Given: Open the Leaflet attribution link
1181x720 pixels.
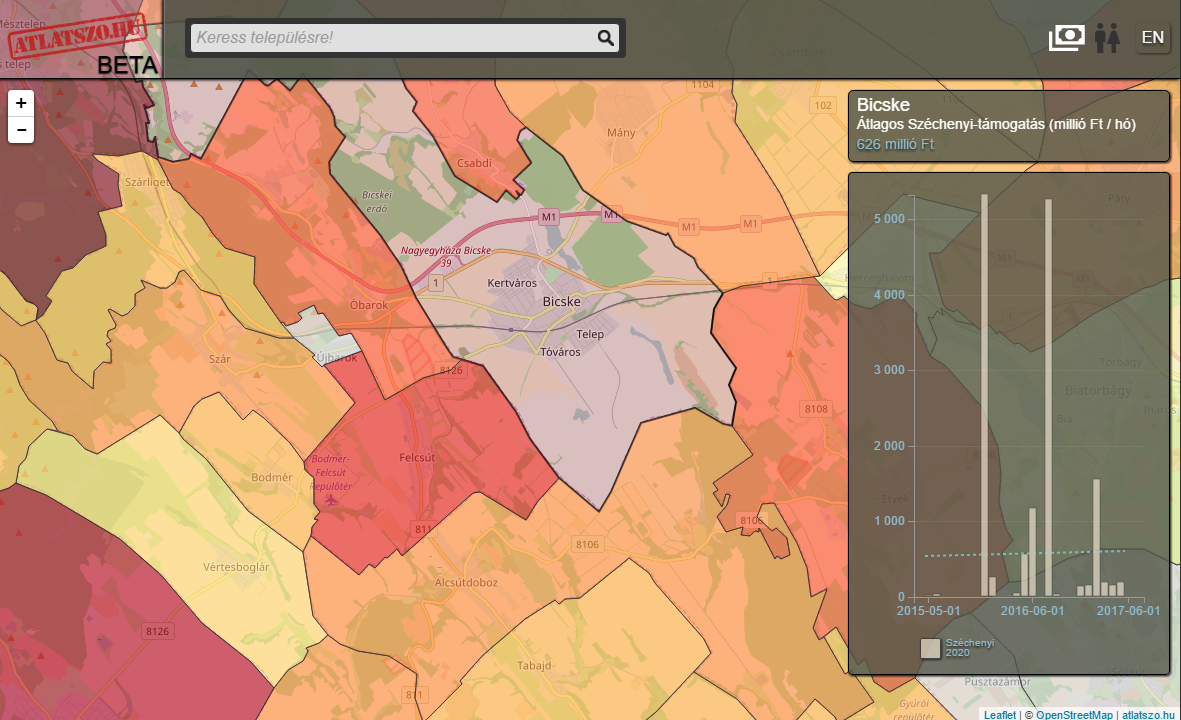Looking at the screenshot, I should 998,714.
